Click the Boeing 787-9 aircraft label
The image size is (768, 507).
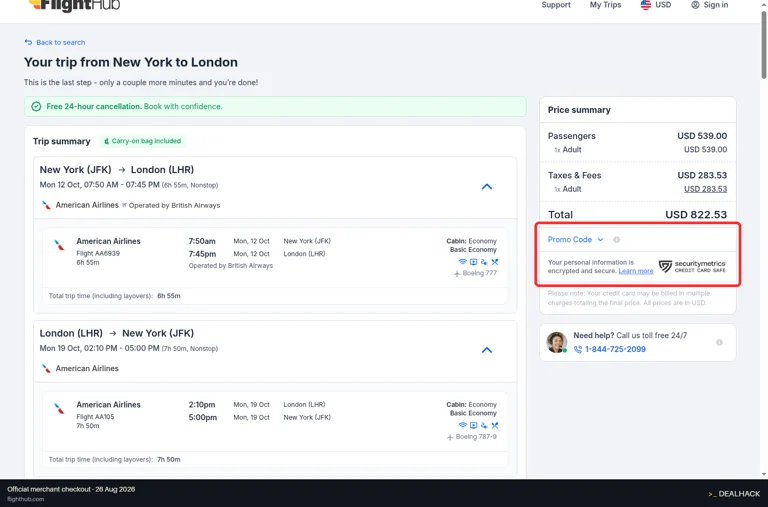pyautogui.click(x=476, y=436)
